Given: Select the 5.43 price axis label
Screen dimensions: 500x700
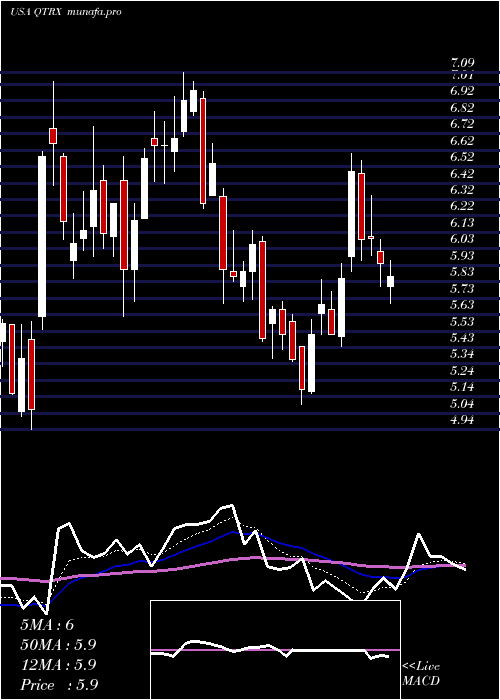Looking at the screenshot, I should click(x=462, y=338).
